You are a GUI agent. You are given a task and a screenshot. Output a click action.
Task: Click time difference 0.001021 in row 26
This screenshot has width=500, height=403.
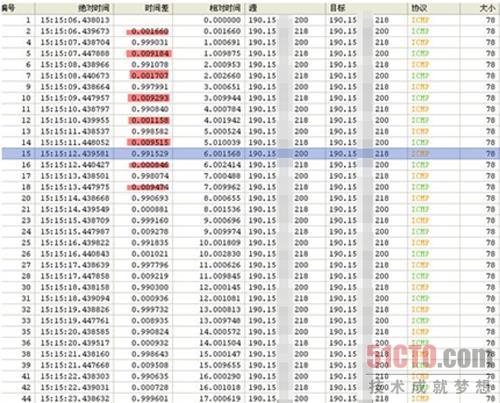(150, 254)
